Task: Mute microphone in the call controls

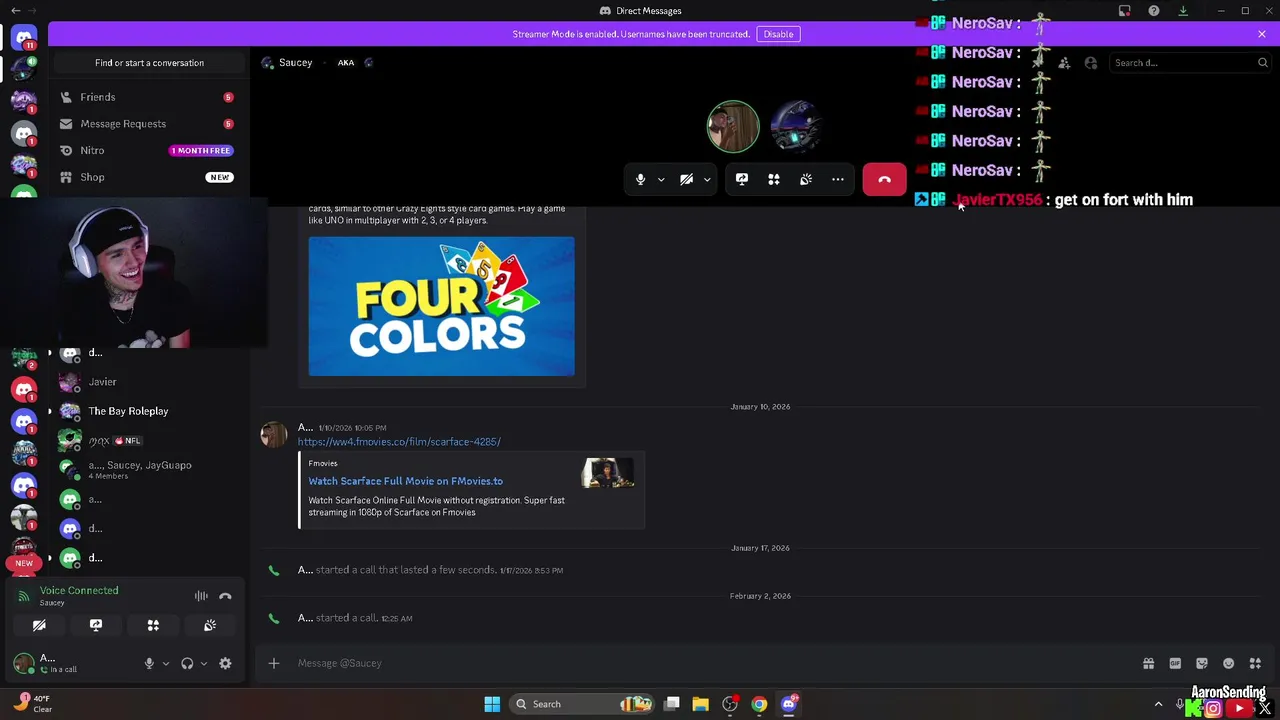Action: coord(640,179)
